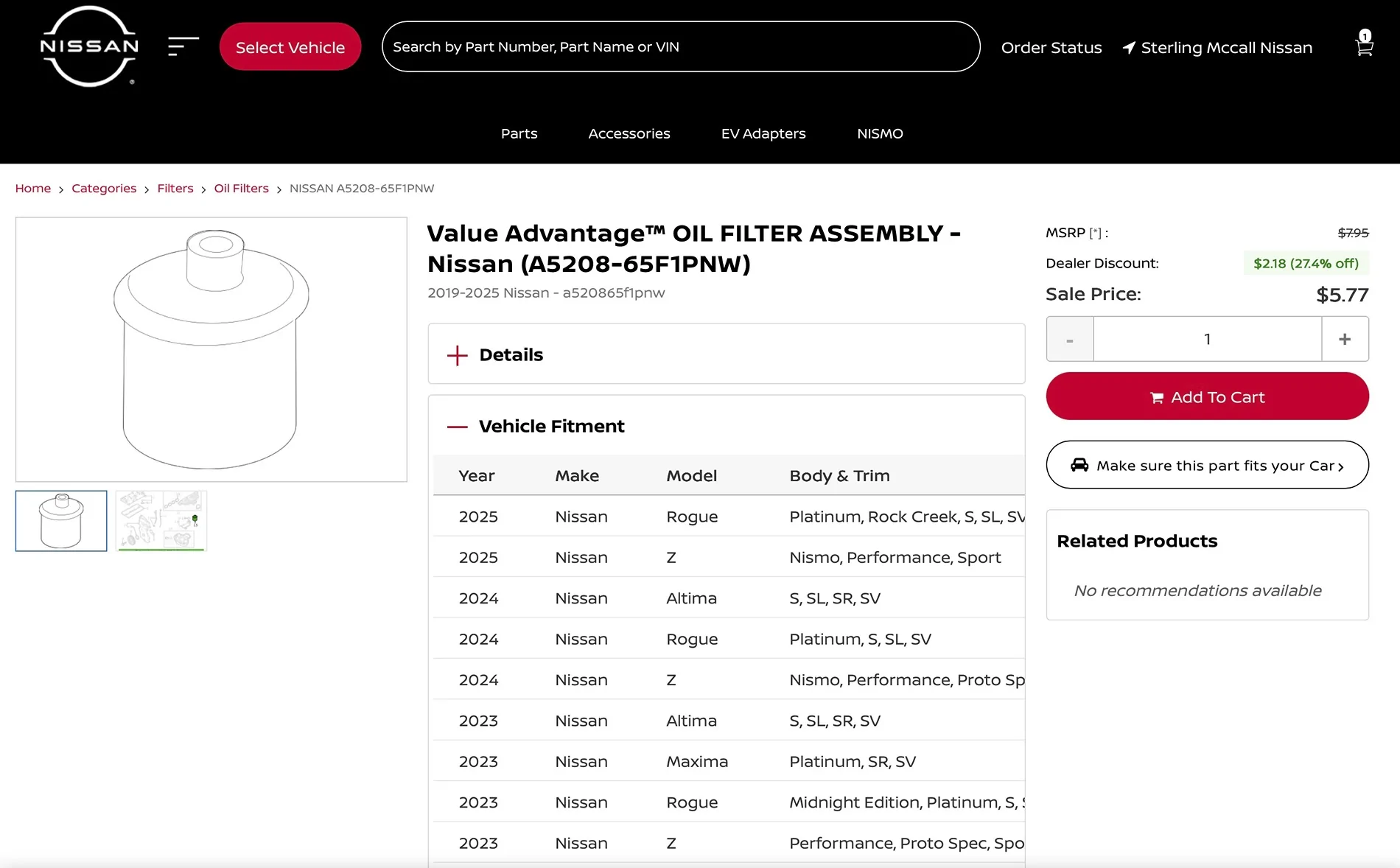The width and height of the screenshot is (1400, 868).
Task: Click the plus icon beside Details
Action: coord(457,355)
